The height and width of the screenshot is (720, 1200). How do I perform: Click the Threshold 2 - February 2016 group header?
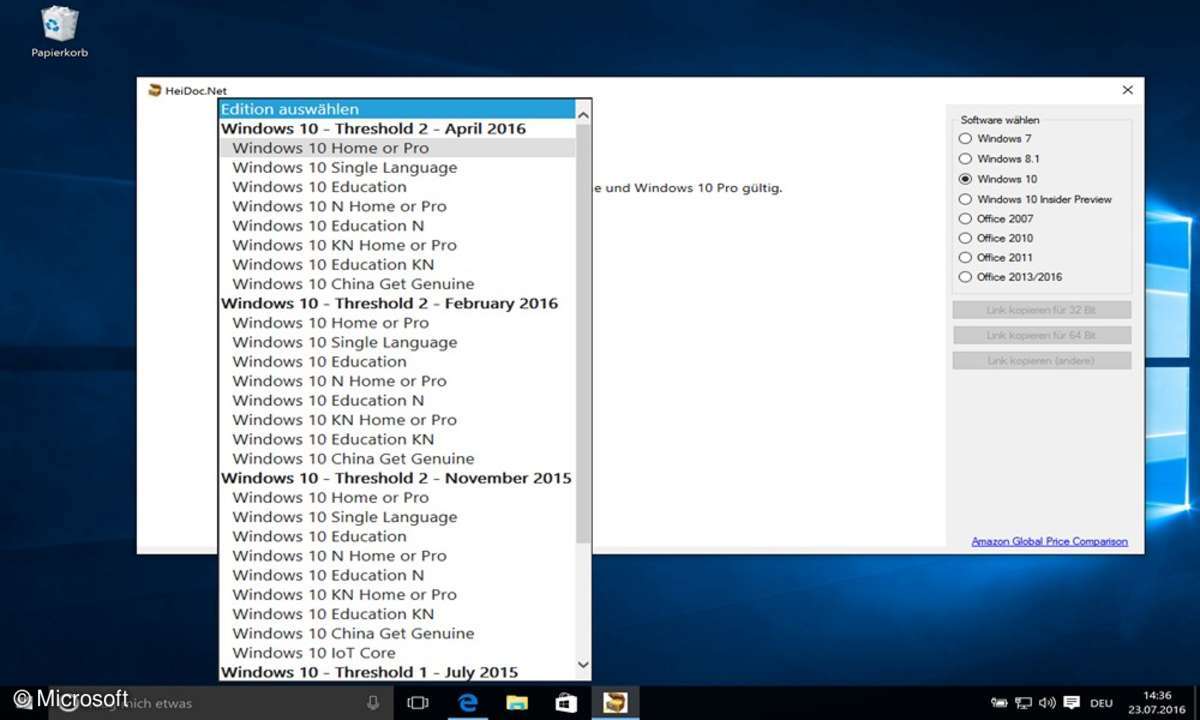coord(398,304)
